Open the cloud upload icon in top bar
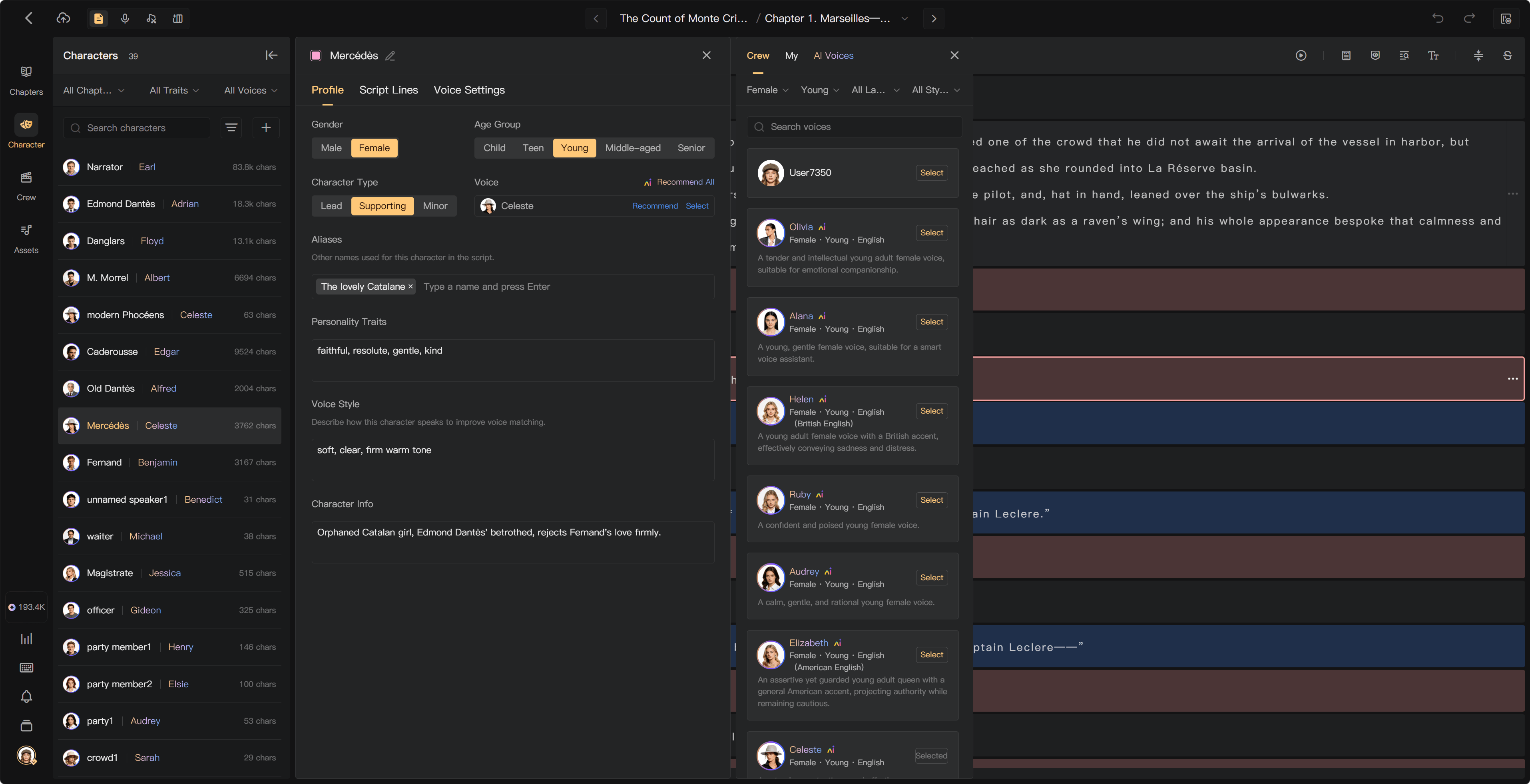Image resolution: width=1530 pixels, height=784 pixels. tap(63, 18)
